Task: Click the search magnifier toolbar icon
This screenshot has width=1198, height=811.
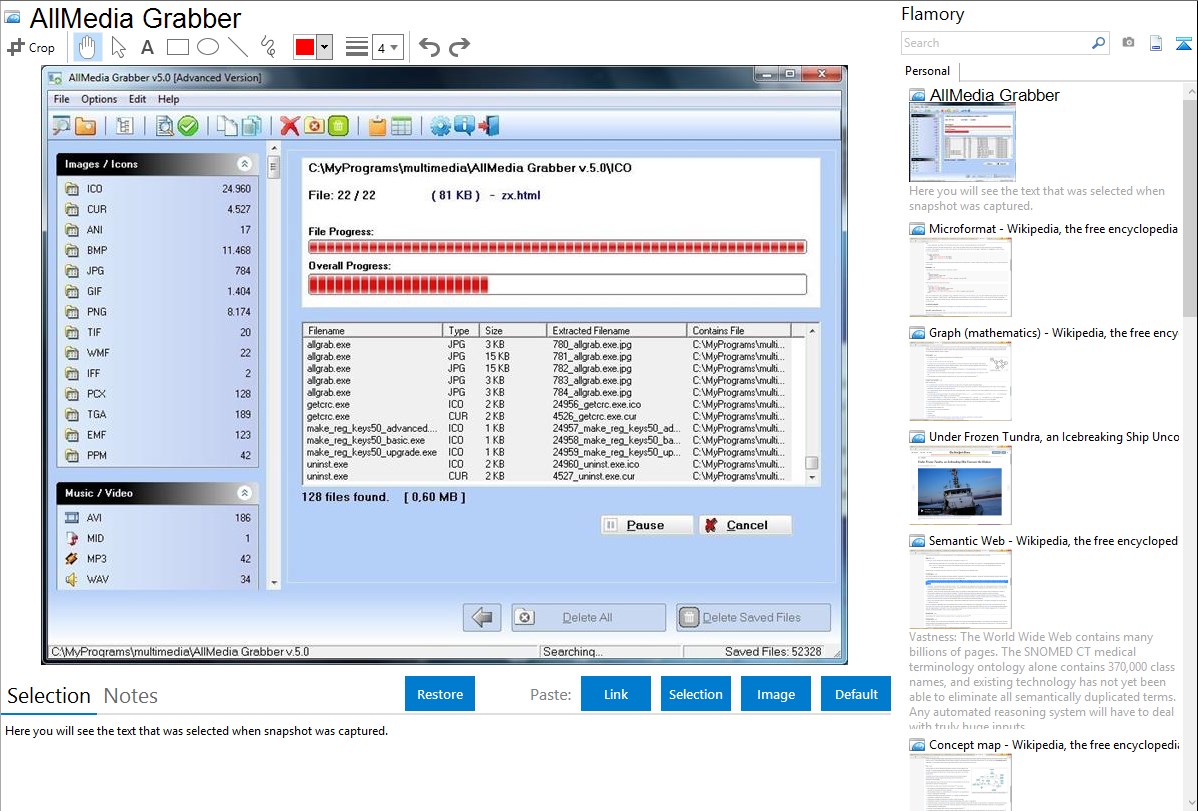Action: (x=61, y=126)
